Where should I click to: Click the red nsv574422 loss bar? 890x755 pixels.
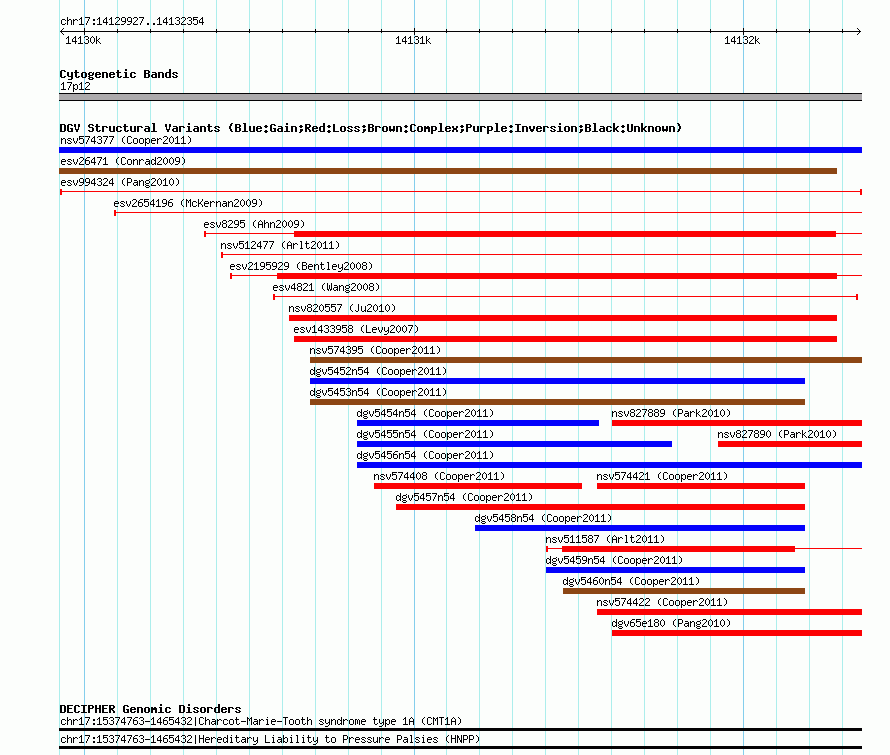pos(729,612)
